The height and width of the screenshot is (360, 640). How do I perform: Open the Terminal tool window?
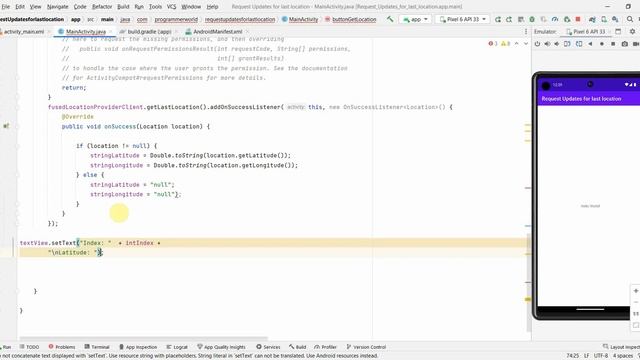coord(97,347)
